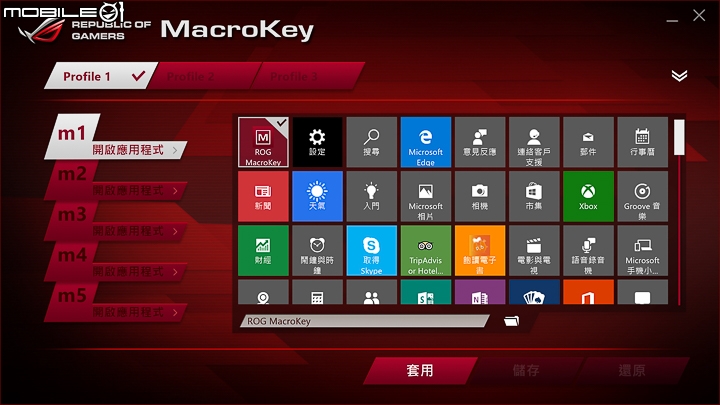The width and height of the screenshot is (720, 405).
Task: Select the Alarms & Clock (鬧鐘與時鐘) tile
Action: coord(317,250)
